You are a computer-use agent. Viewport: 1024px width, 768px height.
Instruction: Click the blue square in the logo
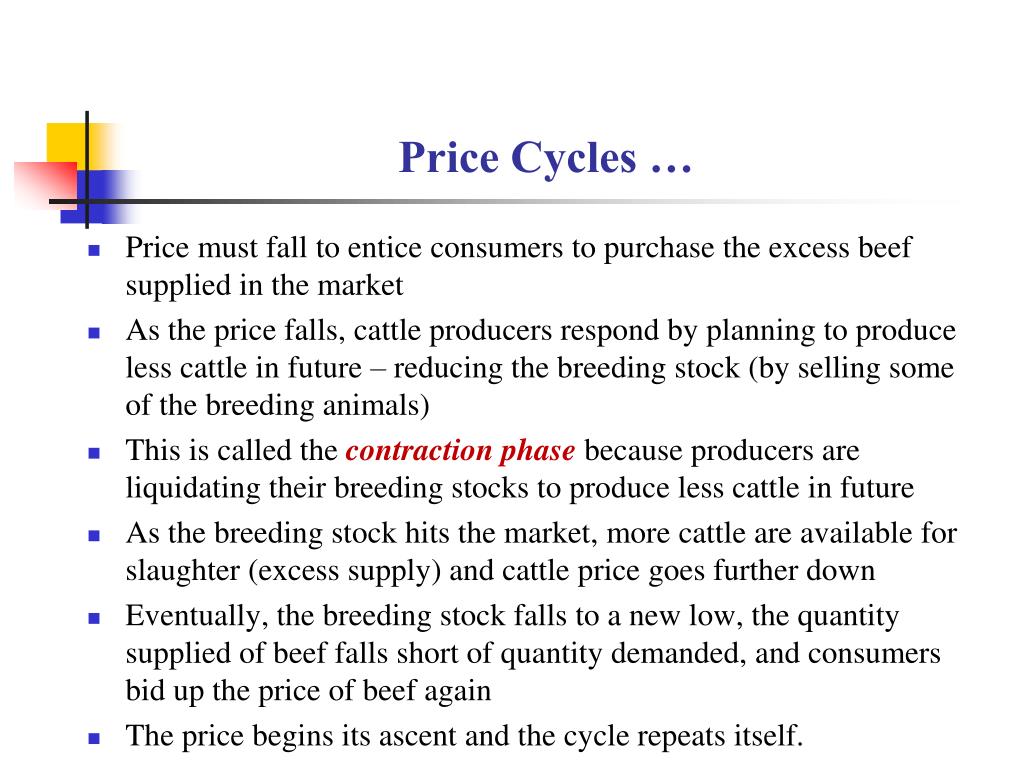(x=98, y=196)
